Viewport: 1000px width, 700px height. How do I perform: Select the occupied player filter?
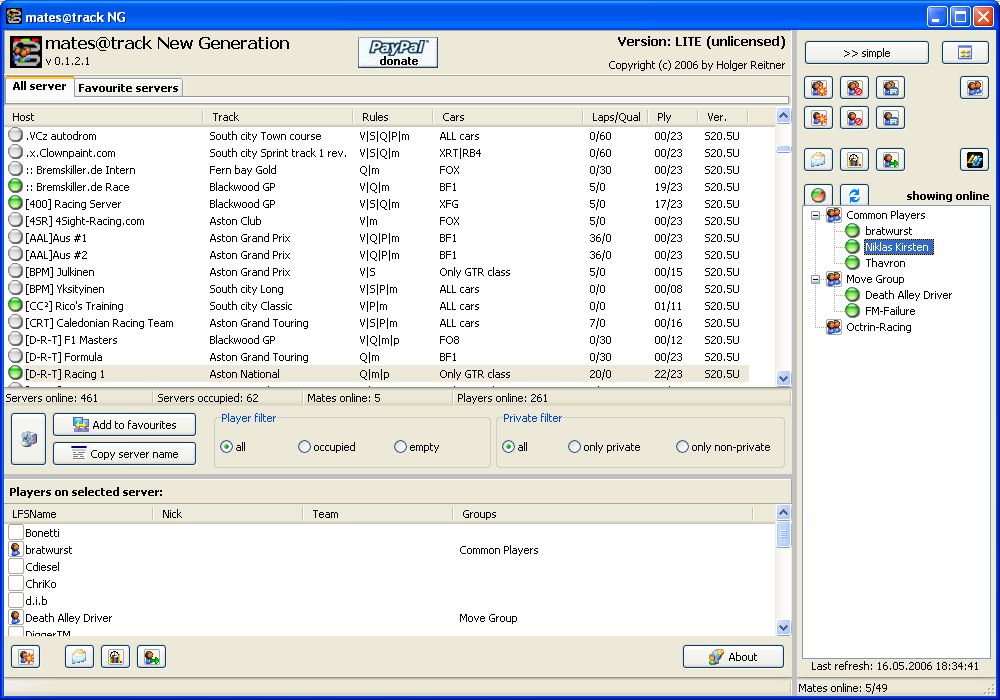click(x=305, y=447)
